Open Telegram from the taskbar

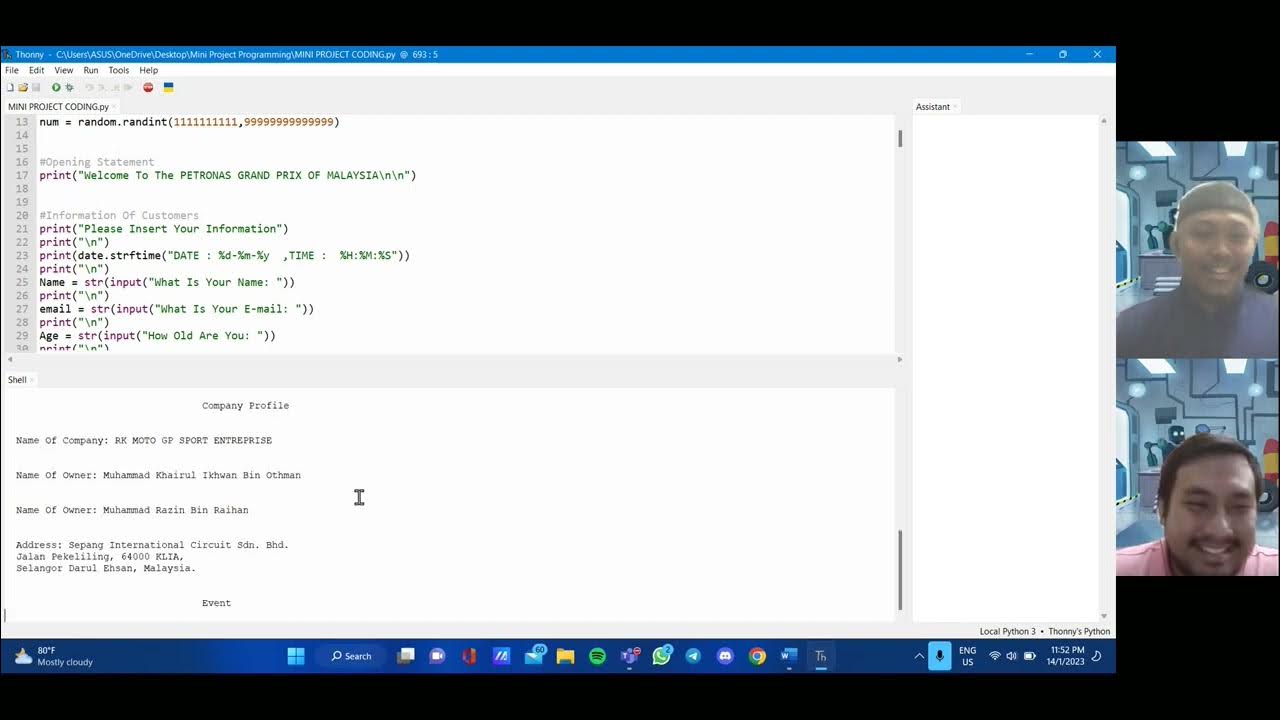[693, 656]
